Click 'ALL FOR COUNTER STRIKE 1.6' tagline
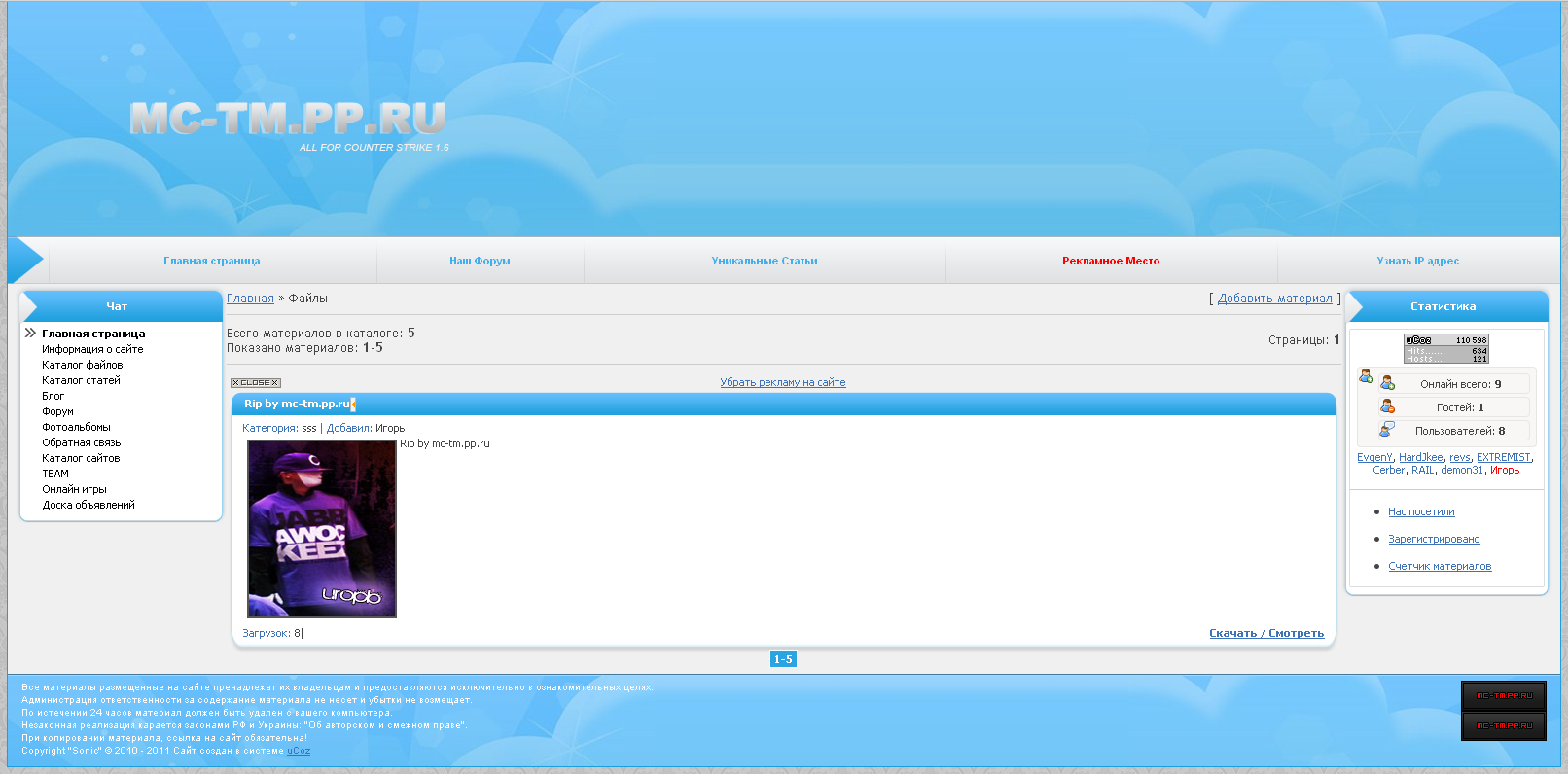This screenshot has height=774, width=1568. (374, 148)
